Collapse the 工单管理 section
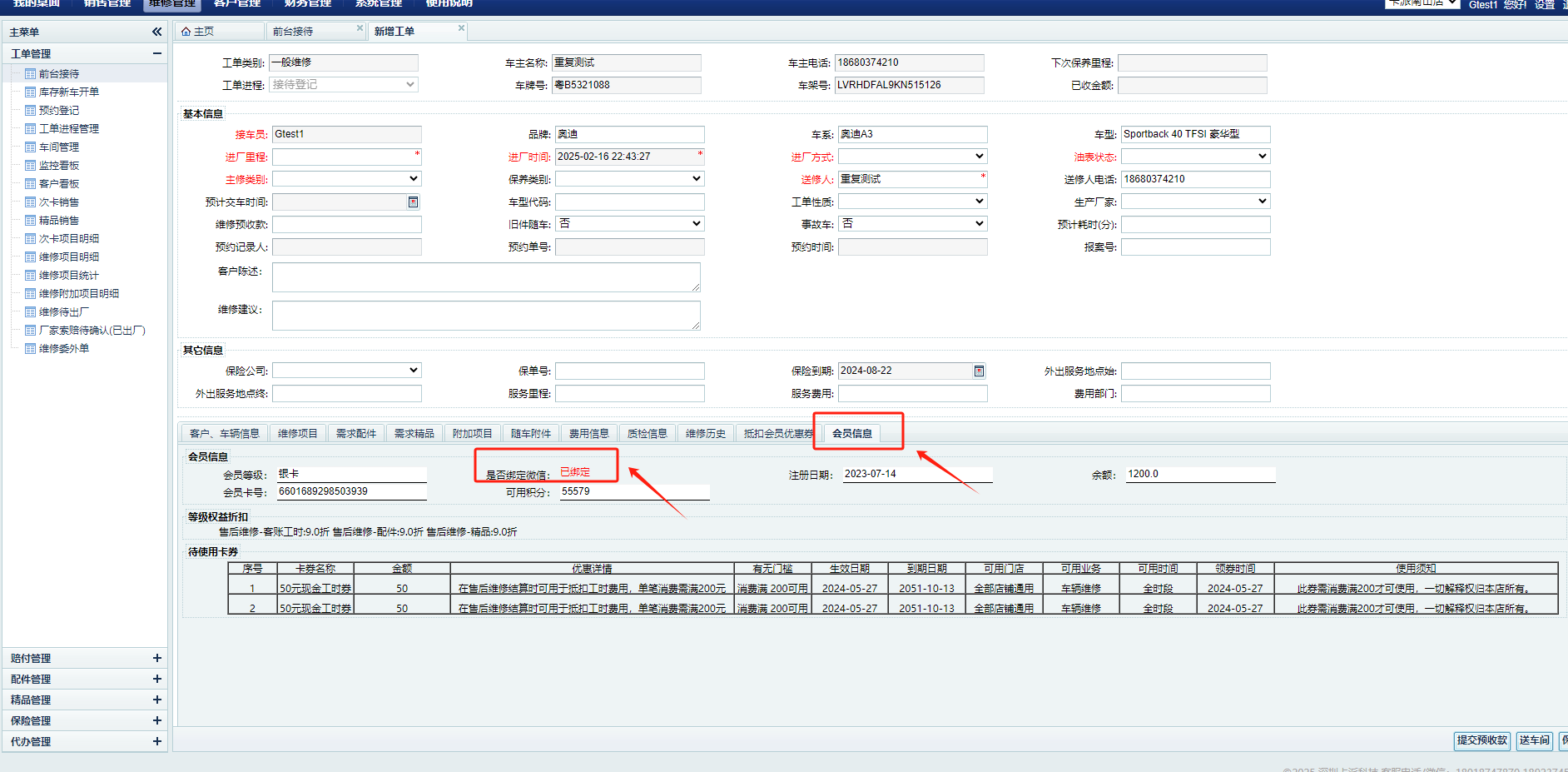Viewport: 1568px width, 772px height. pyautogui.click(x=156, y=53)
